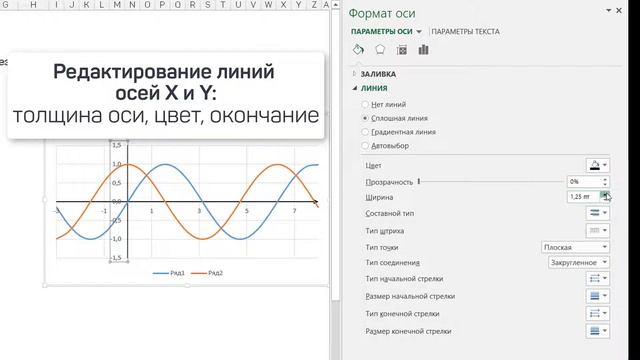
Task: Open the Effects pentagon tab
Action: 380,50
